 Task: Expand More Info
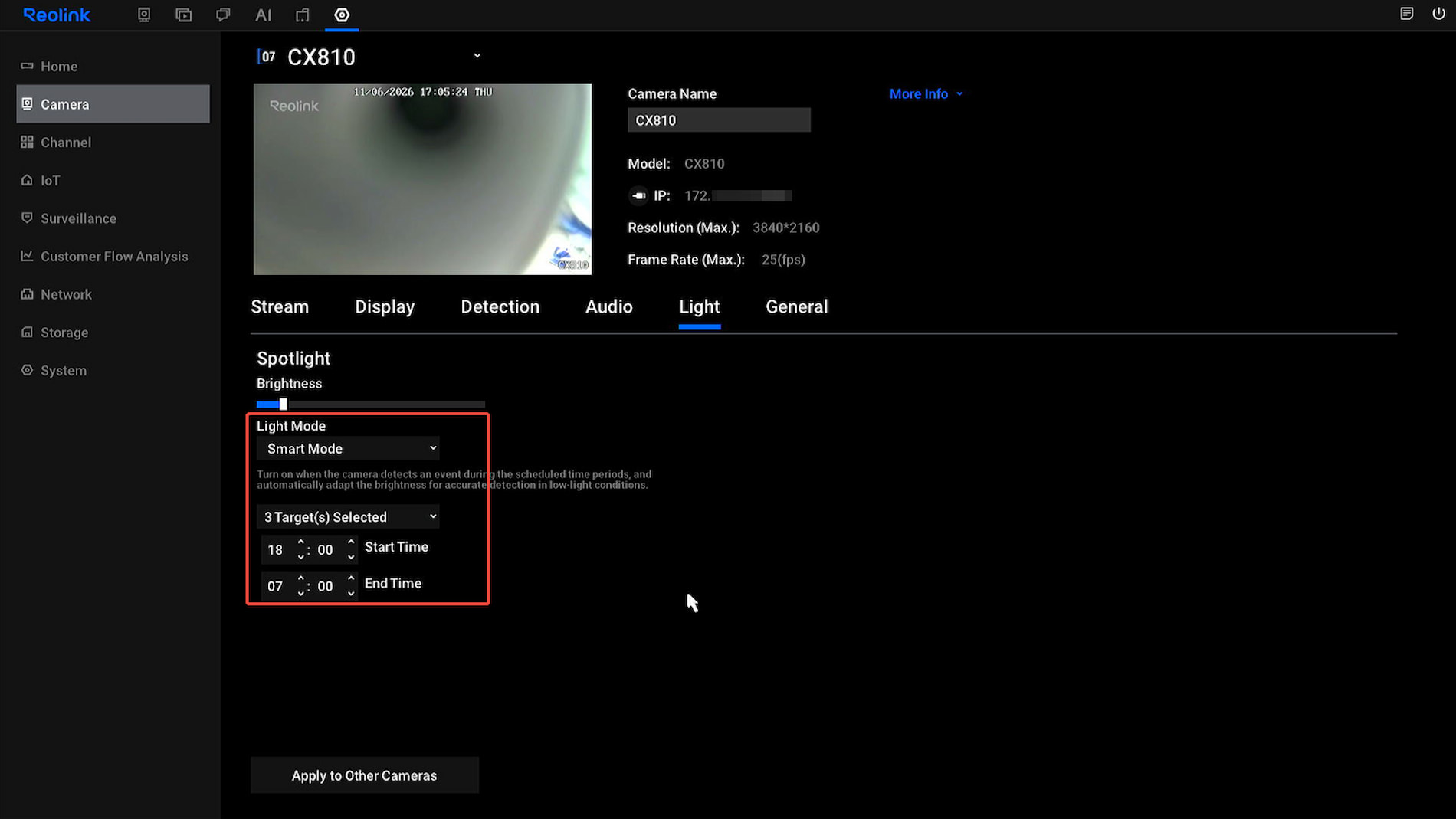926,93
